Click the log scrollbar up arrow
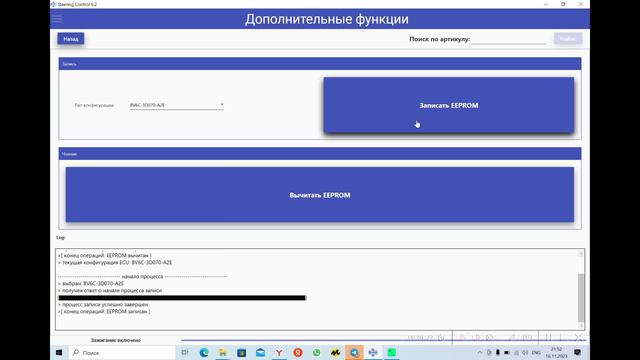 (x=581, y=254)
